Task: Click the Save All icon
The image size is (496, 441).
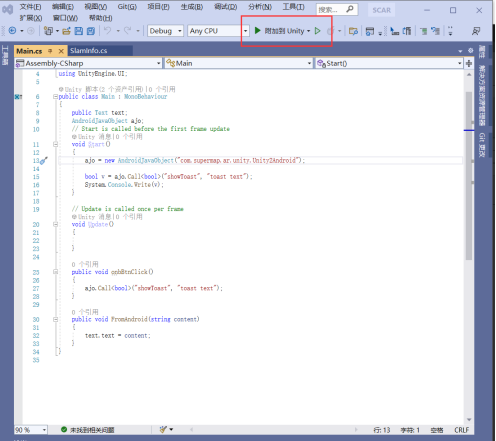Action: (91, 31)
